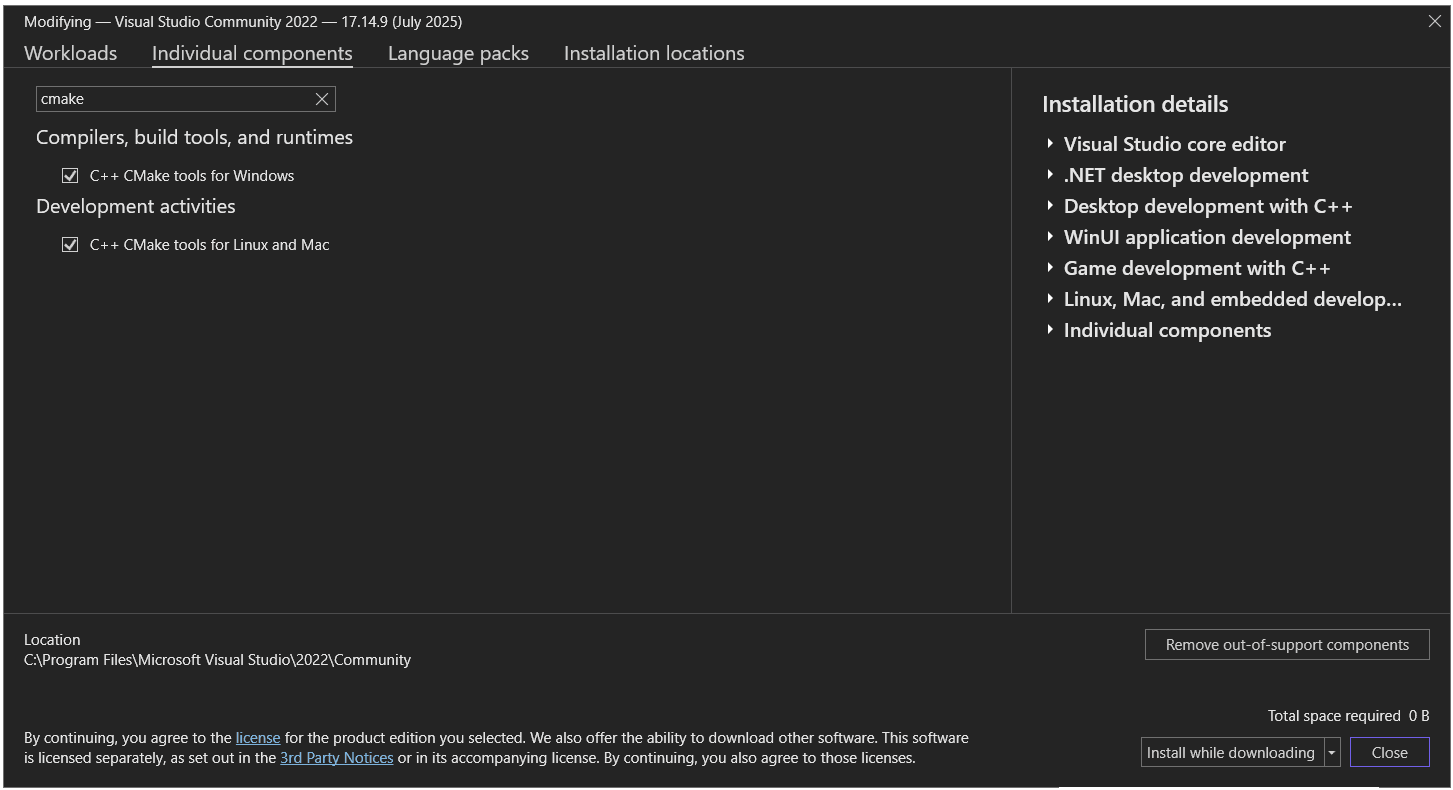Open the product license link
The image size is (1453, 790).
pyautogui.click(x=257, y=737)
